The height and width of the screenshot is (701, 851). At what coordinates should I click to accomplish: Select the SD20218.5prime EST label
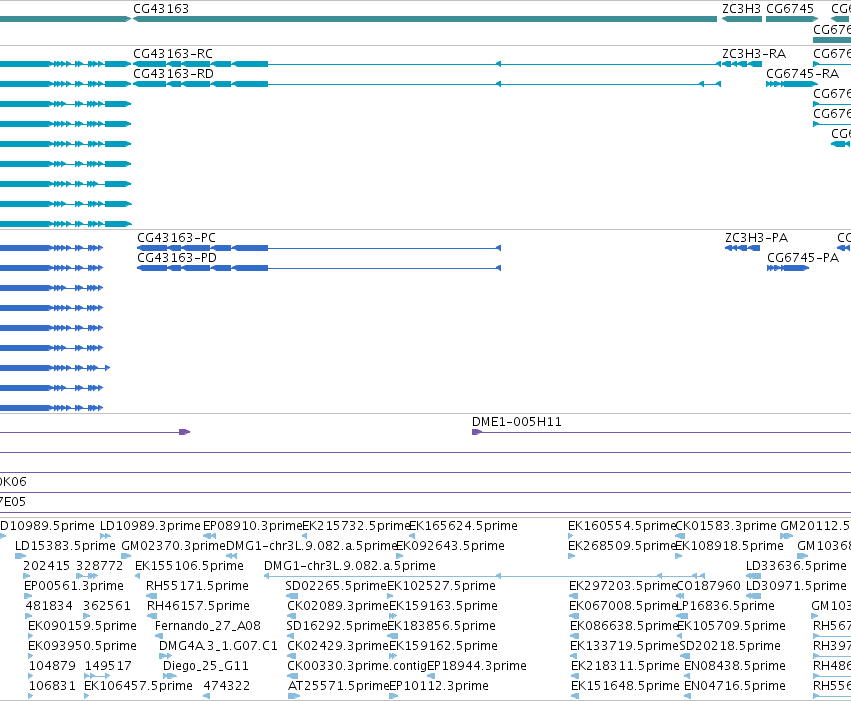click(x=730, y=646)
